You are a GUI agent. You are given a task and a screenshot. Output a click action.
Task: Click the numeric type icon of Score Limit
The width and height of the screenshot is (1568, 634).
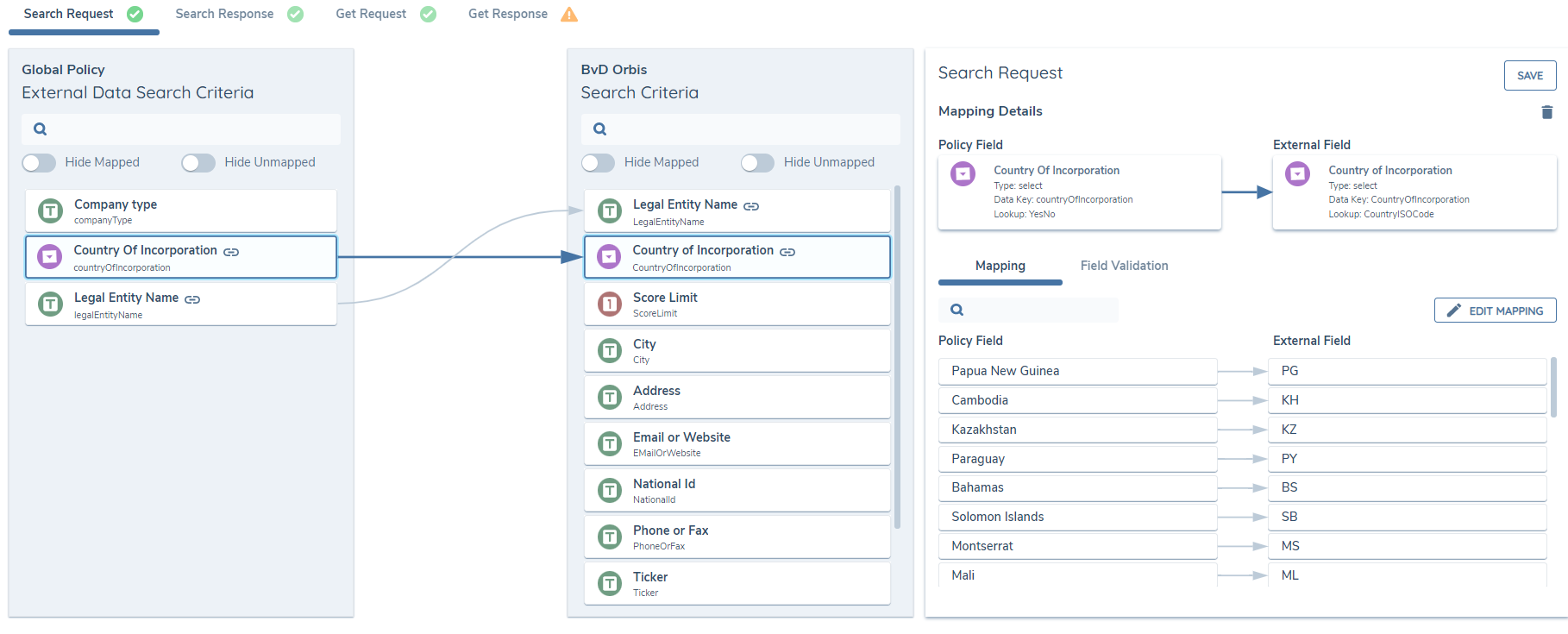(610, 304)
